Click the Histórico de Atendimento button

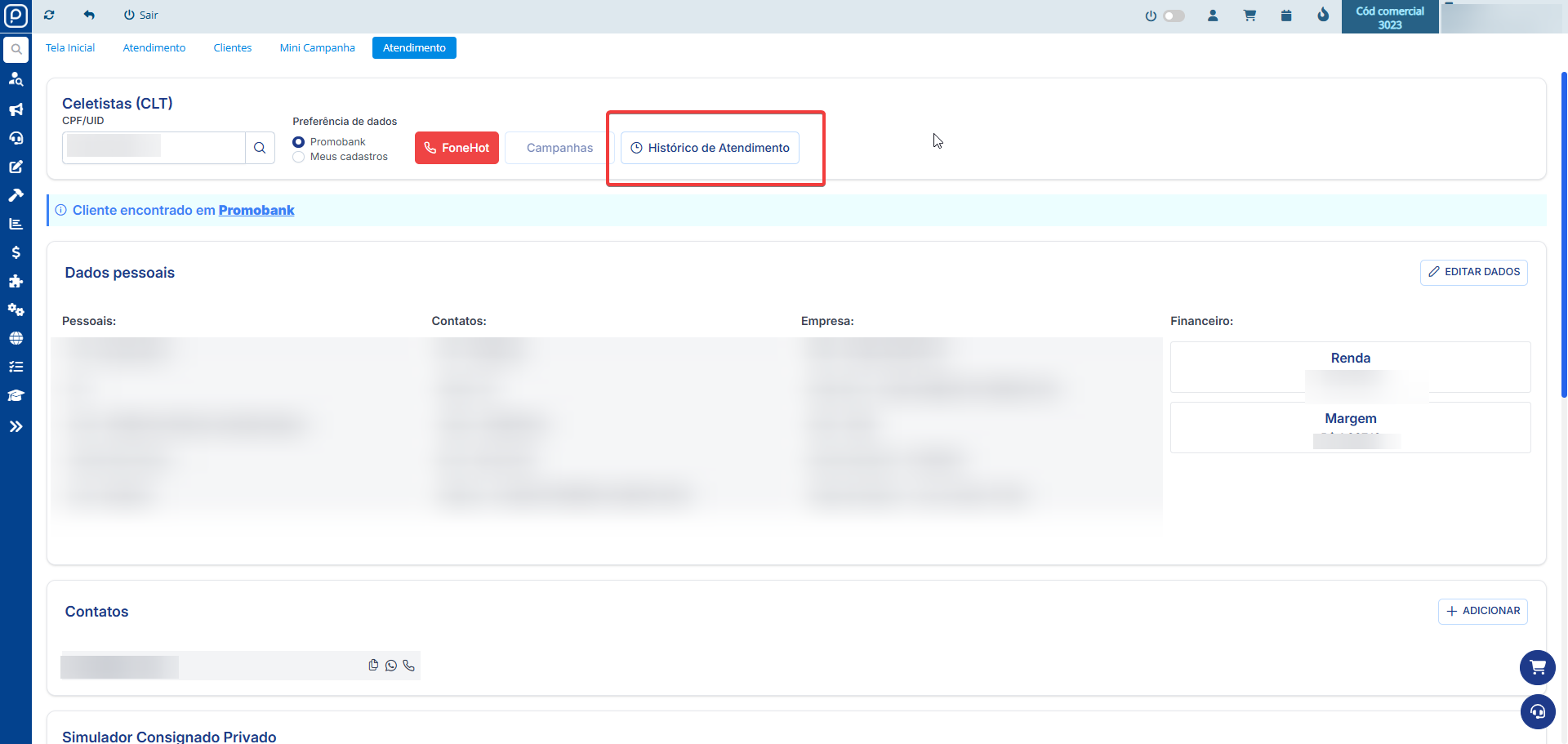710,148
